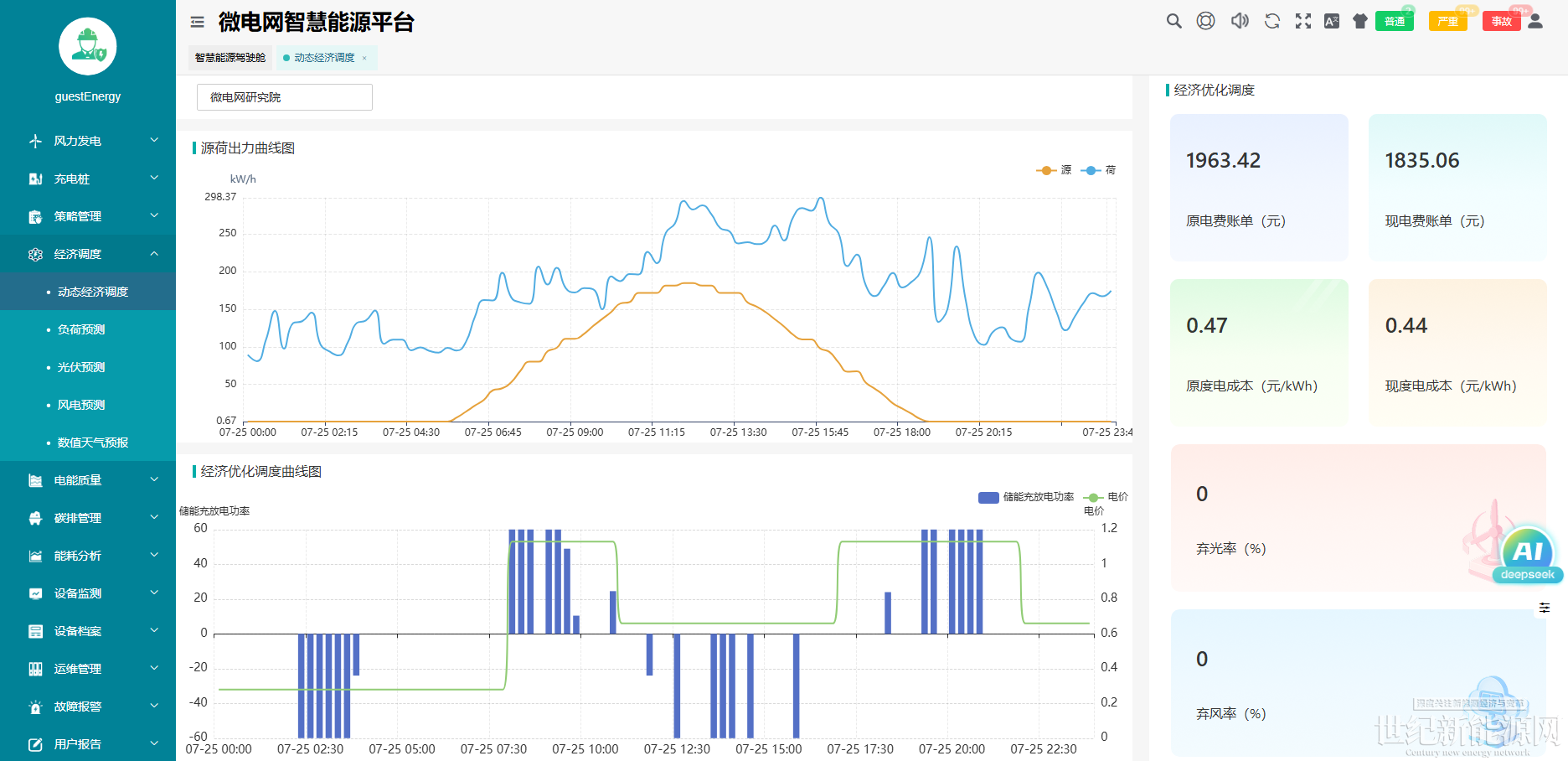Collapse the 经济调度 sidebar menu
The image size is (1568, 761).
[88, 254]
